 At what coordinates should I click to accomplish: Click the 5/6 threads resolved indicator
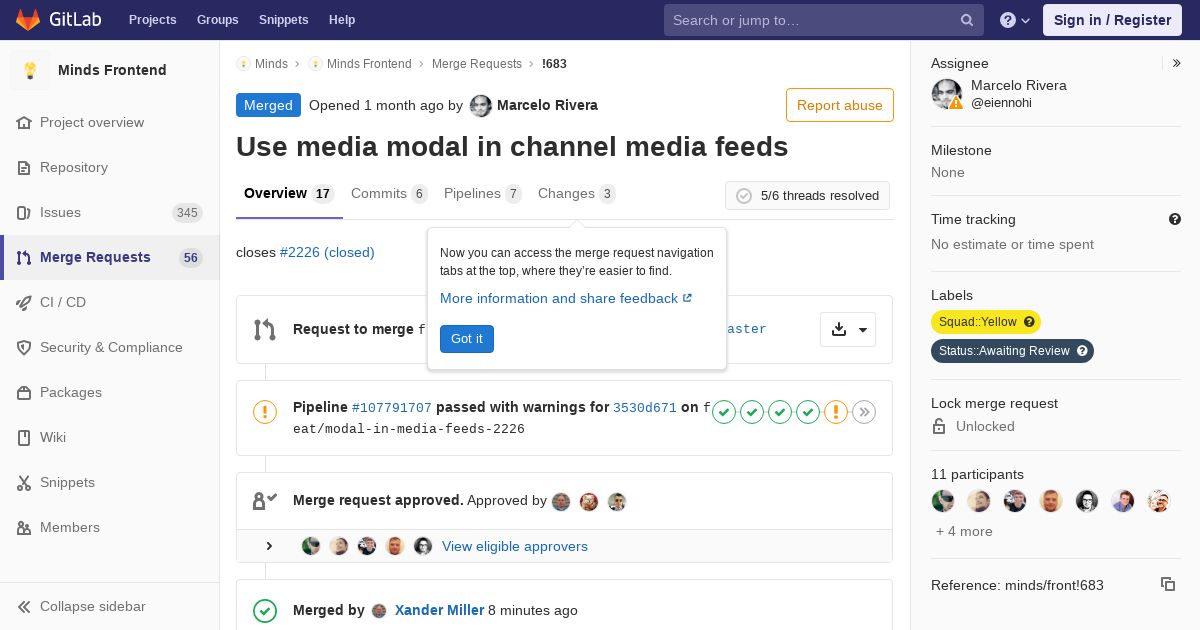(x=808, y=196)
